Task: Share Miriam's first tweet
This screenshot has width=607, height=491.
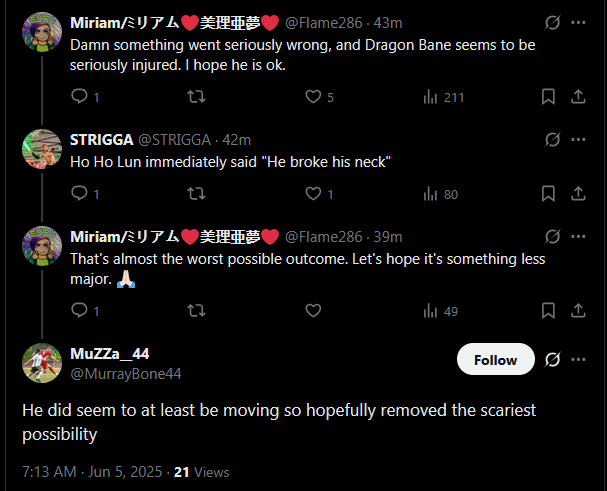Action: (x=578, y=97)
